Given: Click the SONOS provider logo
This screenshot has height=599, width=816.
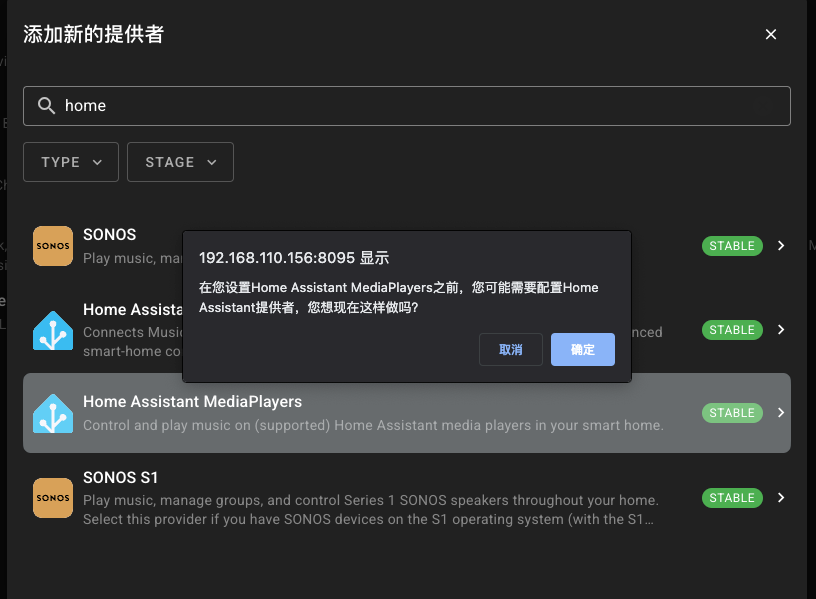Looking at the screenshot, I should click(53, 246).
